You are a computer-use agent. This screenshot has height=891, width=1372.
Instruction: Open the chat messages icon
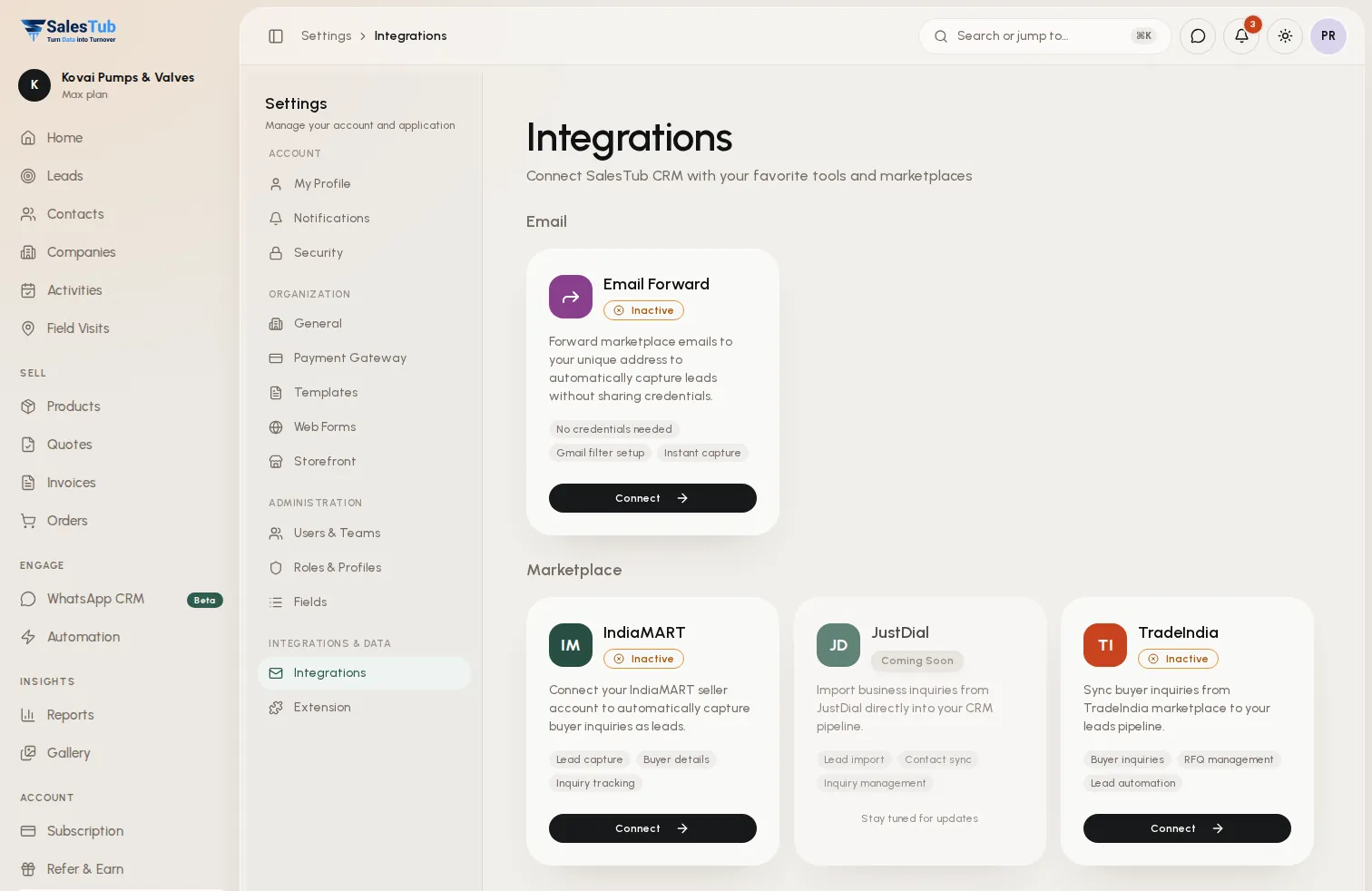coord(1198,36)
